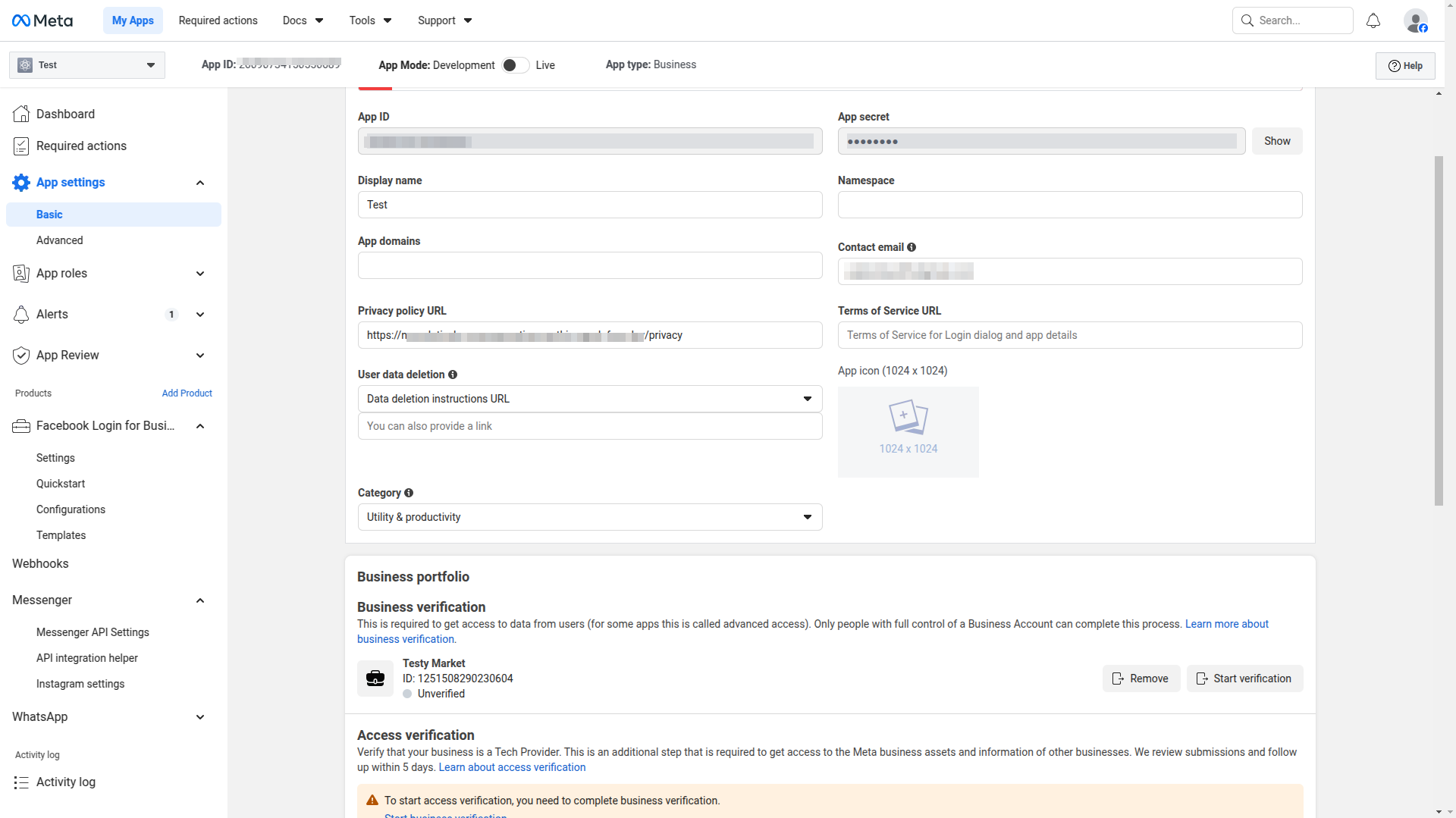The height and width of the screenshot is (818, 1456).
Task: Click the App domains input field
Action: pos(590,265)
